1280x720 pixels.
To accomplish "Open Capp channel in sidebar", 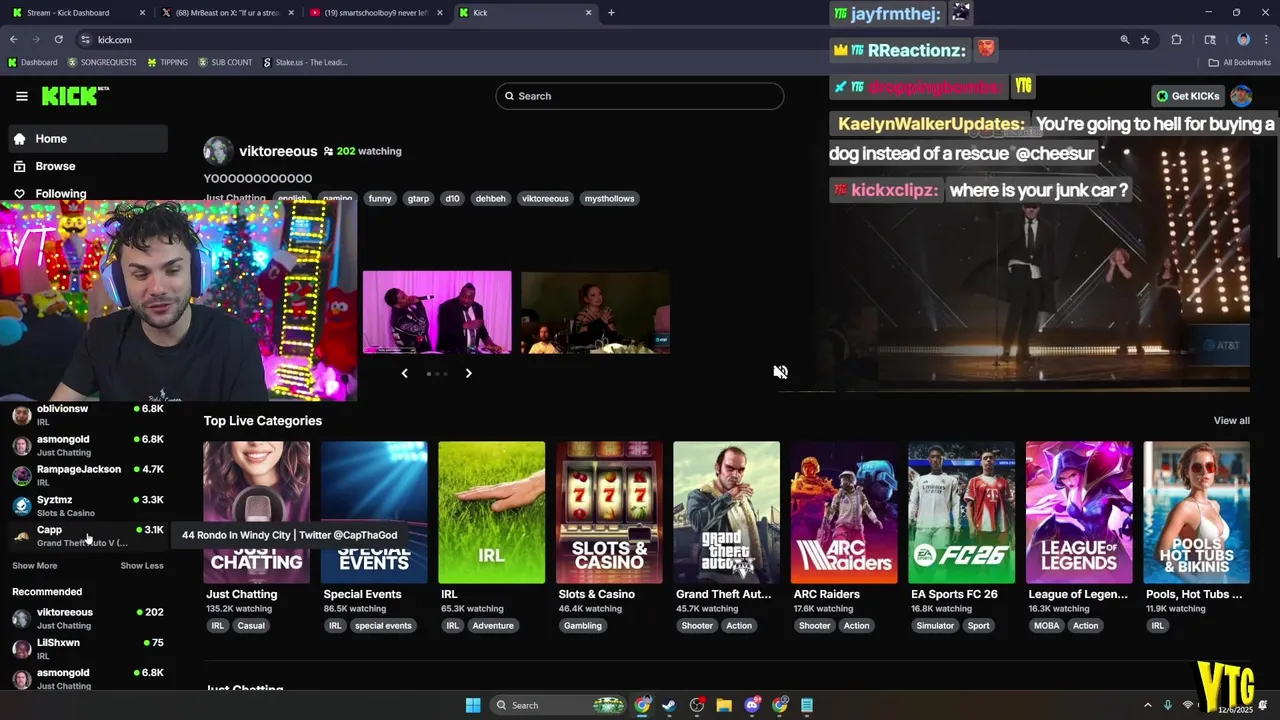I will tap(88, 536).
